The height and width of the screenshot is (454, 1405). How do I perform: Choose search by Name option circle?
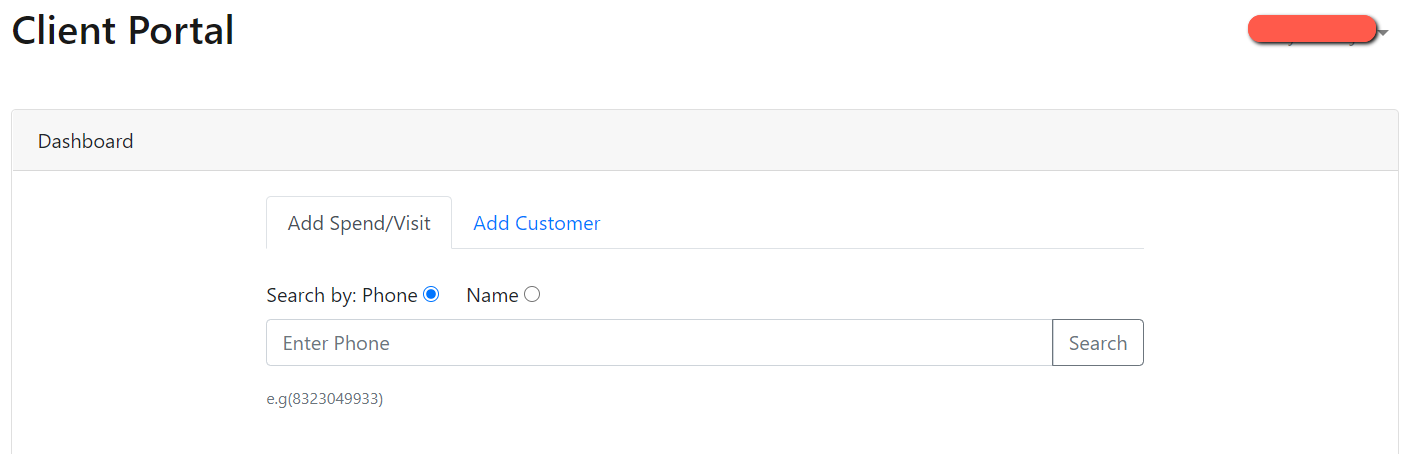532,294
